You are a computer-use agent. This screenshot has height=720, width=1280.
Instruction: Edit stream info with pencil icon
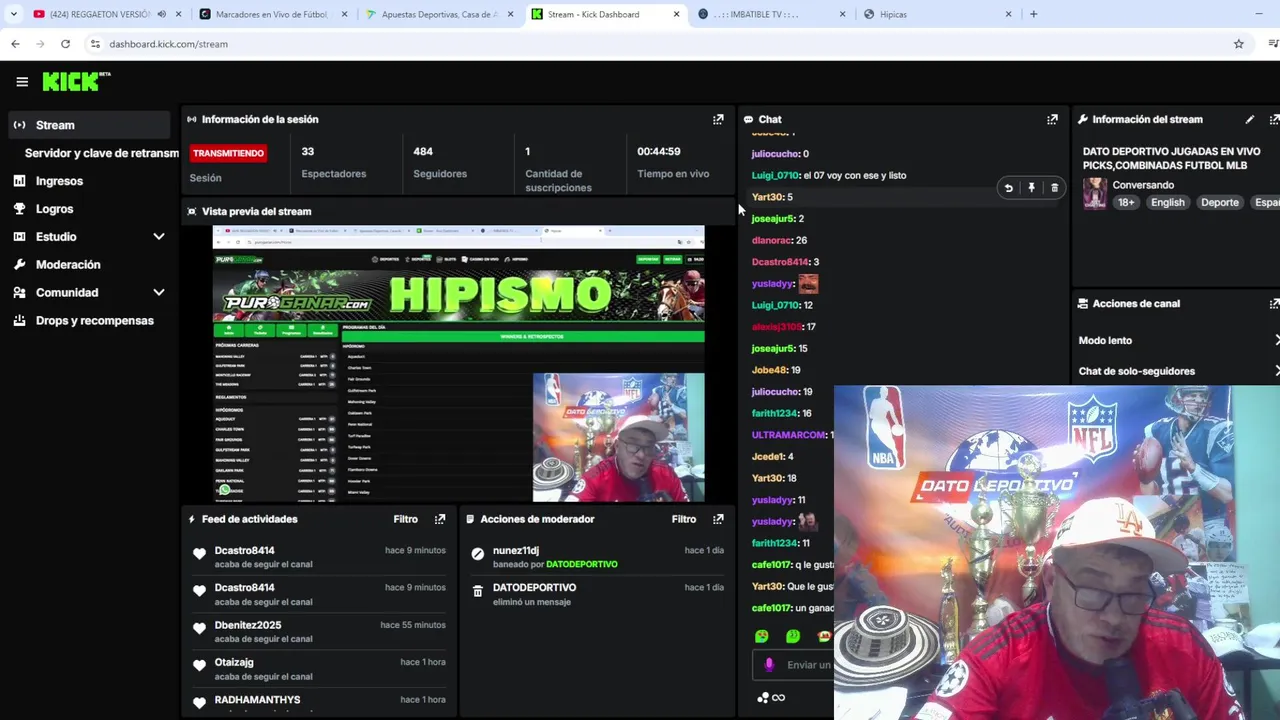tap(1250, 119)
